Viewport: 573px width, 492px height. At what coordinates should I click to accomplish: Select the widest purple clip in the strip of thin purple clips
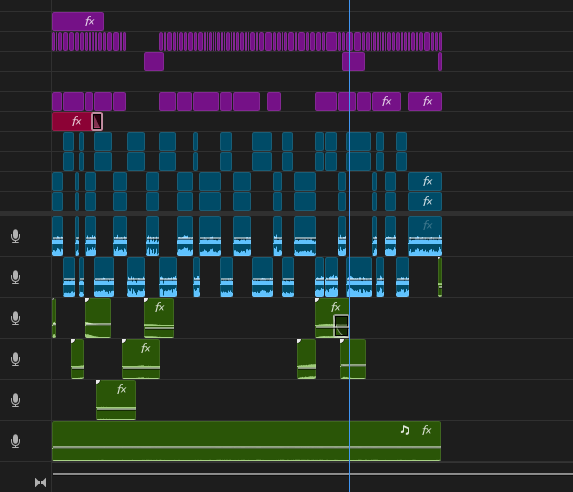(x=331, y=41)
